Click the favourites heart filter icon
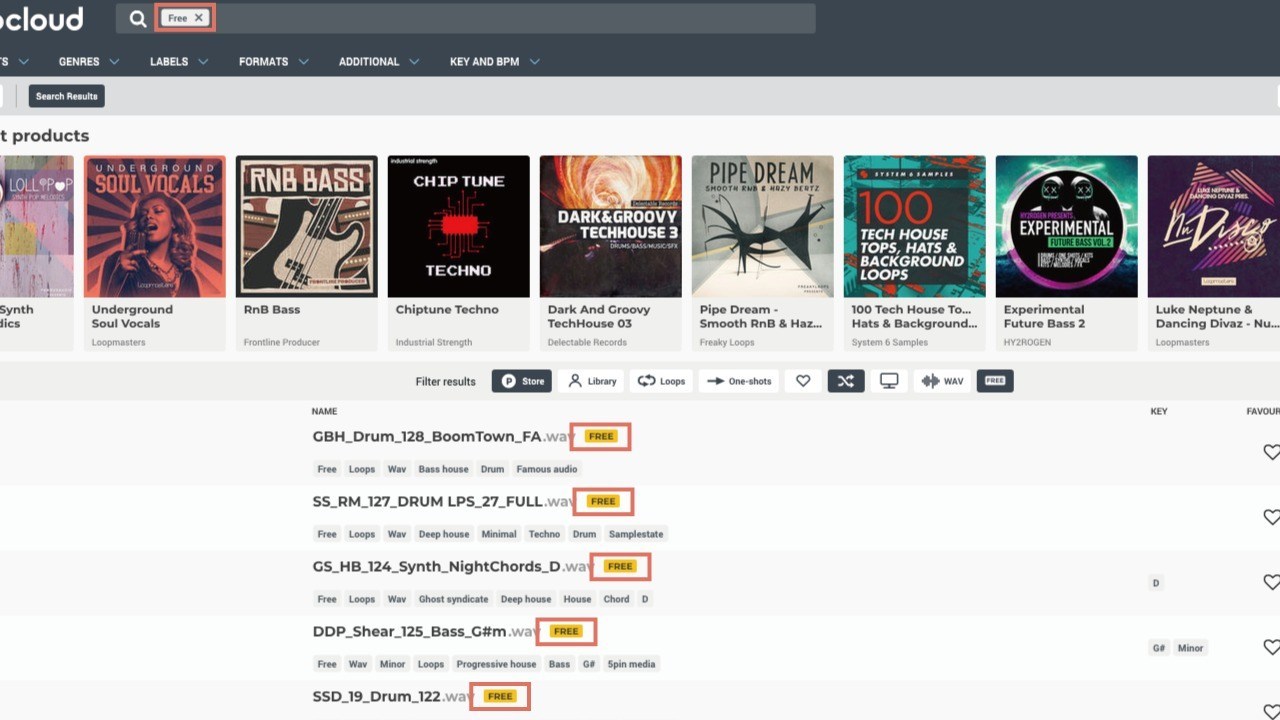 pyautogui.click(x=802, y=381)
